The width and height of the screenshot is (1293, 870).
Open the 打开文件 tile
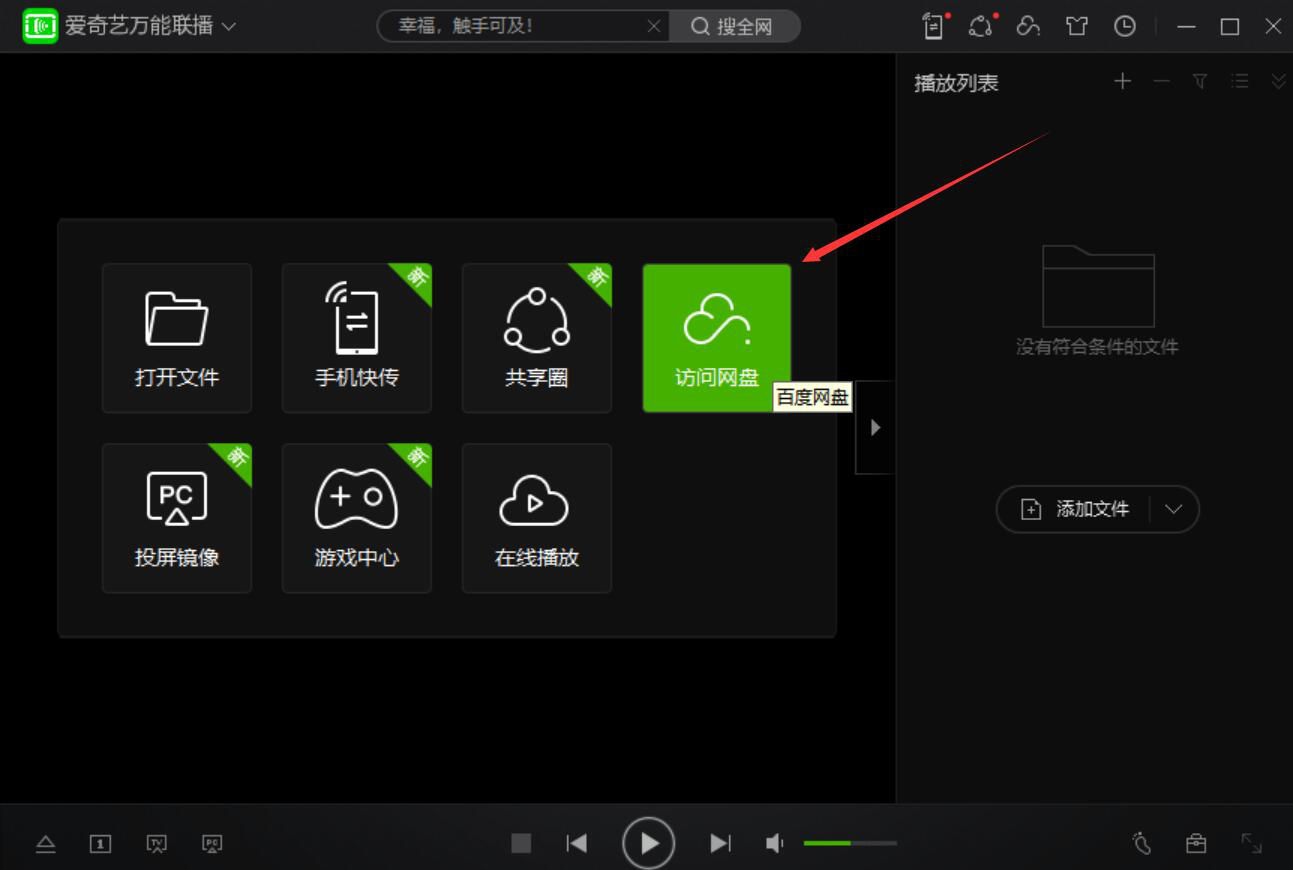coord(177,338)
